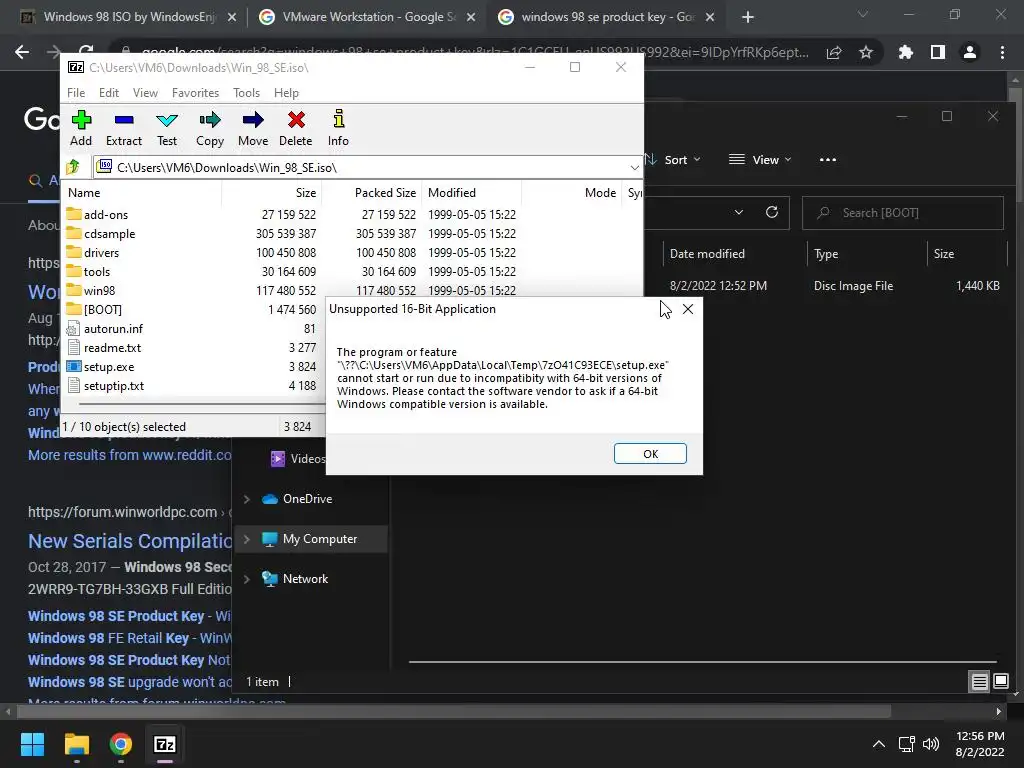
Task: Open the Windows Start menu
Action: click(x=32, y=744)
